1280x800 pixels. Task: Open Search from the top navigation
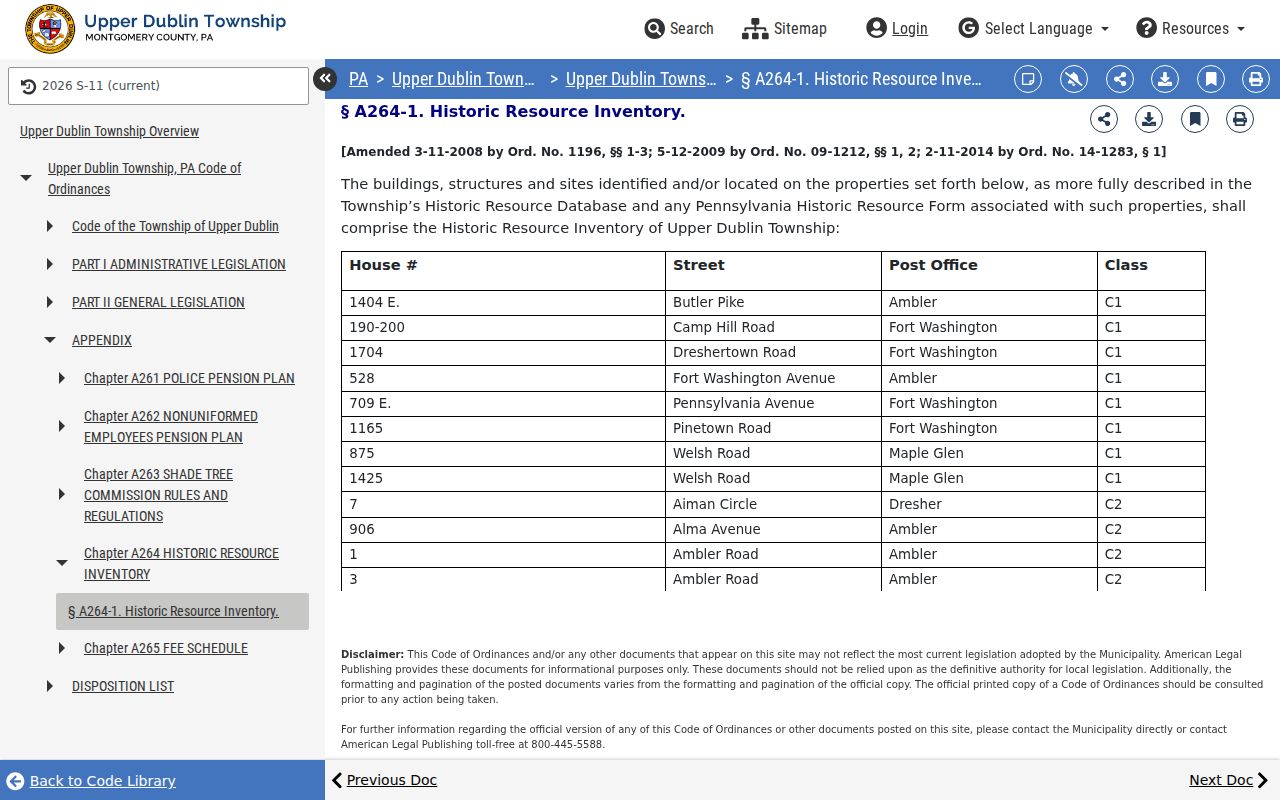pyautogui.click(x=679, y=28)
